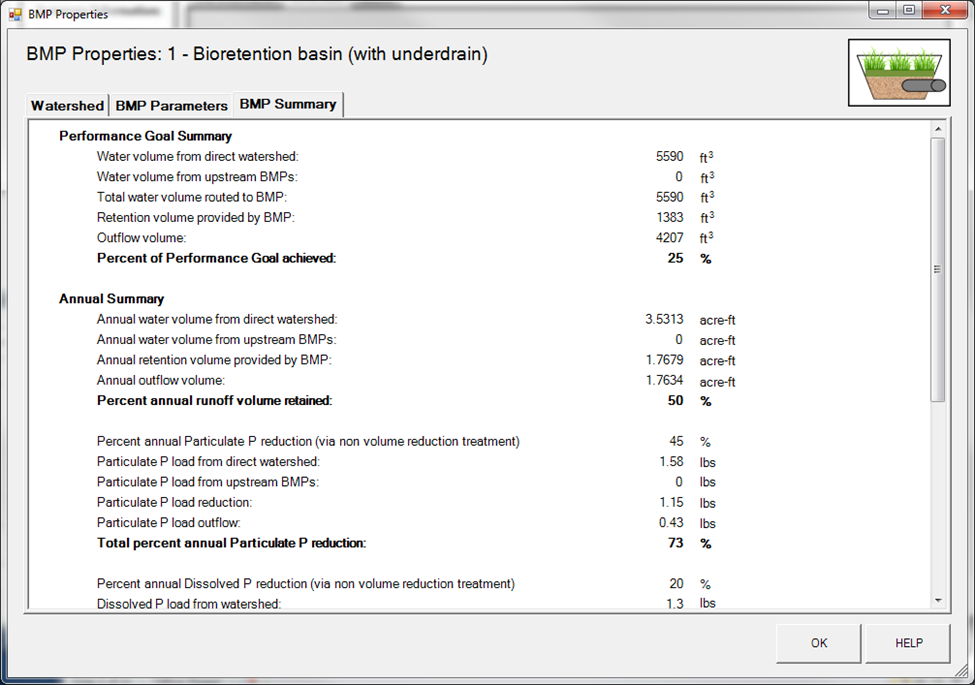This screenshot has height=685, width=975.
Task: Click the vertical scrollbar thumb
Action: click(938, 269)
